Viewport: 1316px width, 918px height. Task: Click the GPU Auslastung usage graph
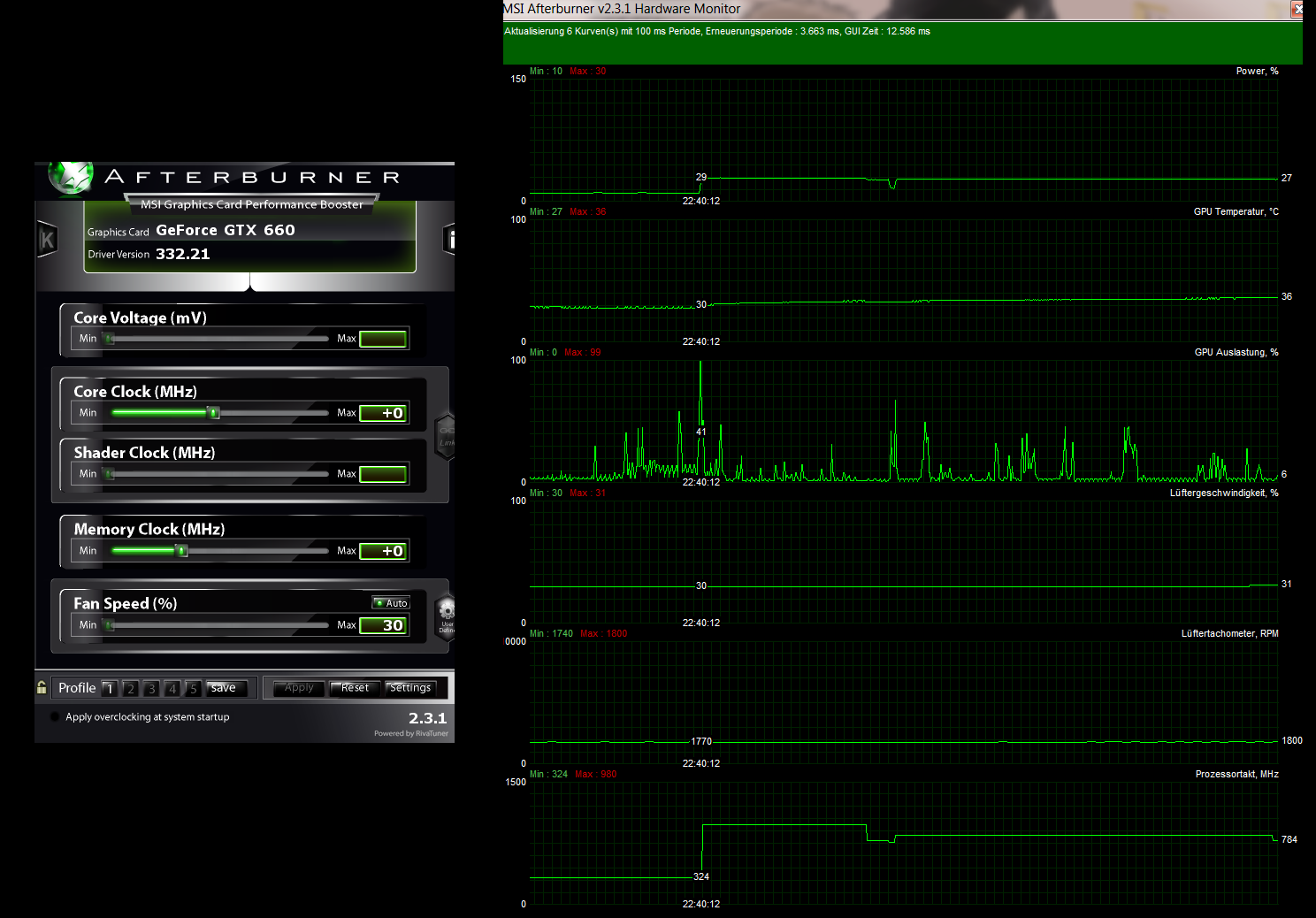tap(904, 421)
